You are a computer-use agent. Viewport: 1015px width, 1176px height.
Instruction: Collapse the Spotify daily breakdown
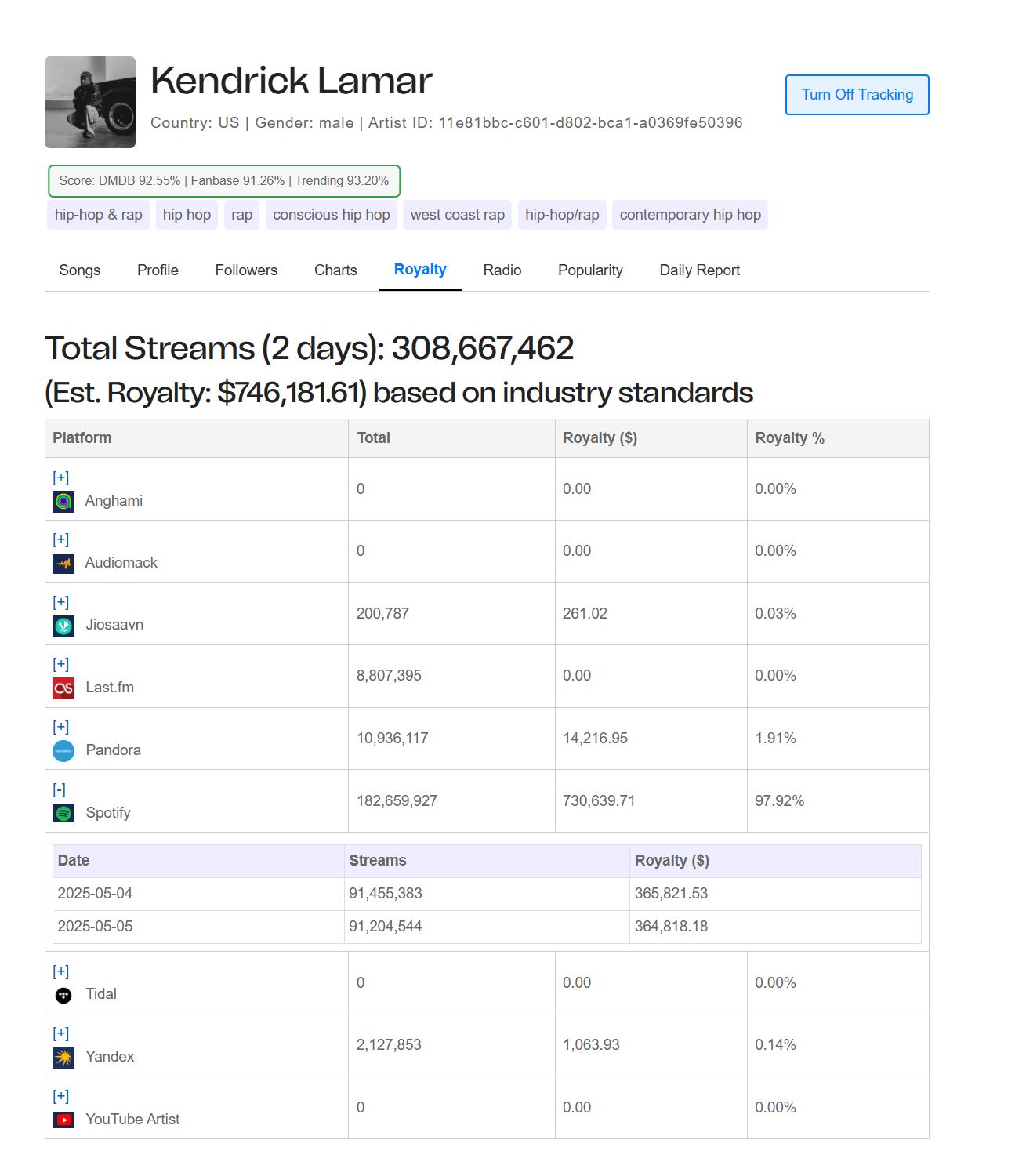point(59,789)
